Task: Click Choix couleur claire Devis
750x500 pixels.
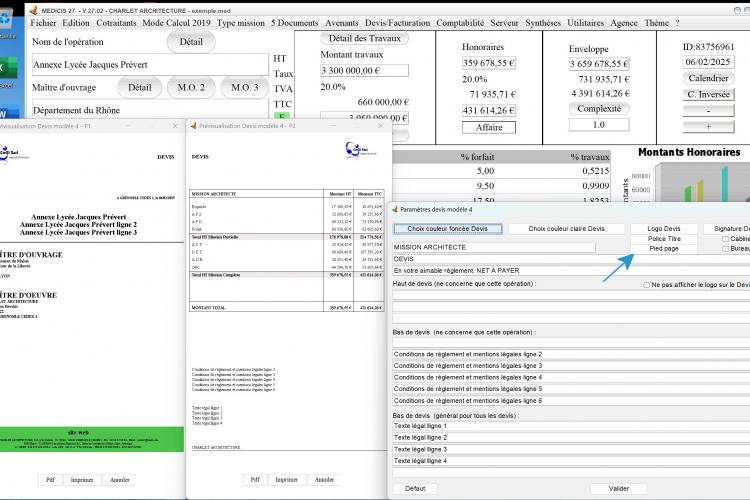Action: click(566, 229)
